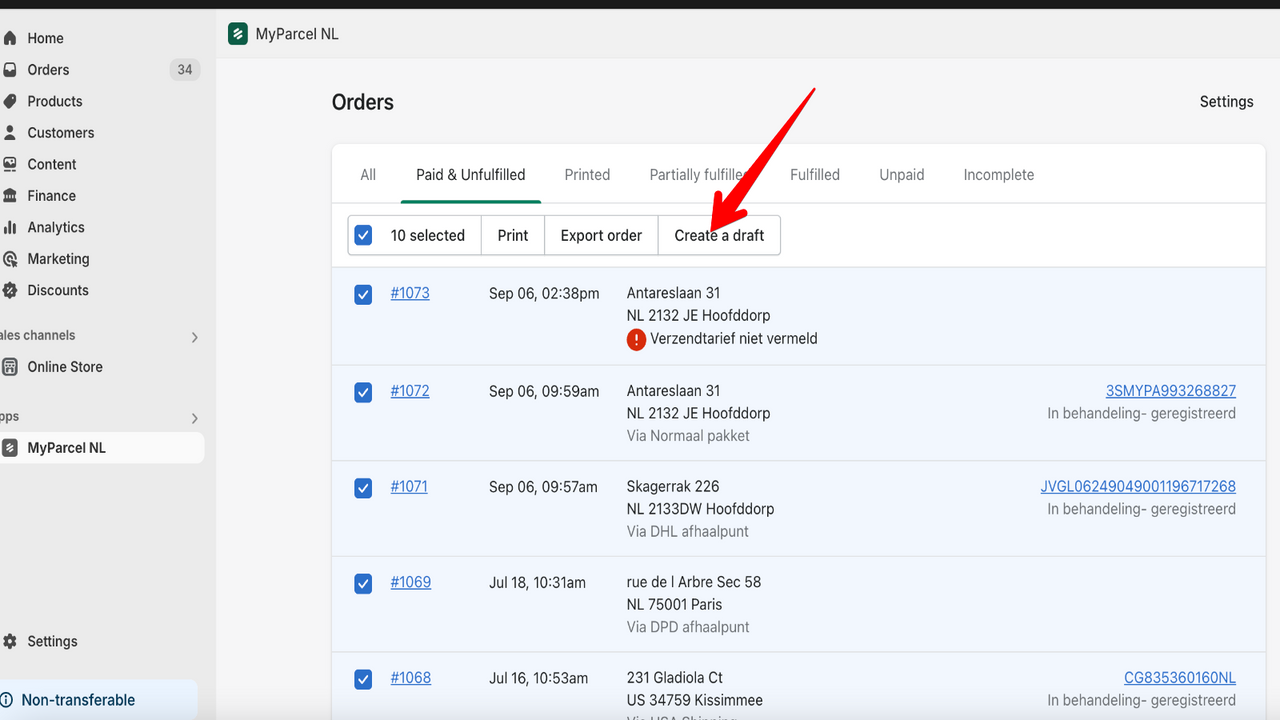This screenshot has width=1280, height=720.
Task: Uncheck order #1068 checkbox
Action: click(363, 679)
